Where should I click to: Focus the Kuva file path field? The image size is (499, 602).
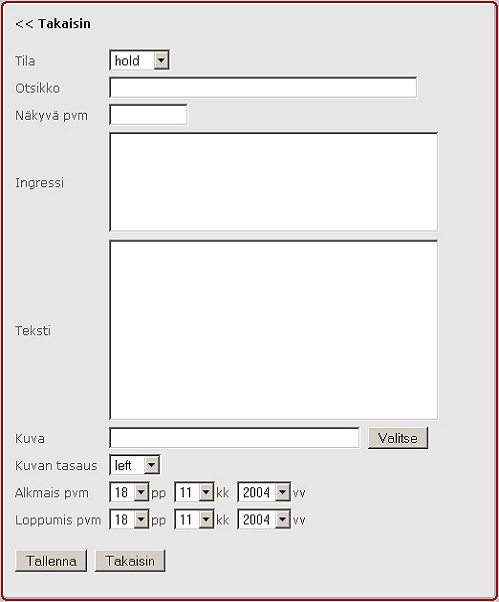pyautogui.click(x=235, y=438)
